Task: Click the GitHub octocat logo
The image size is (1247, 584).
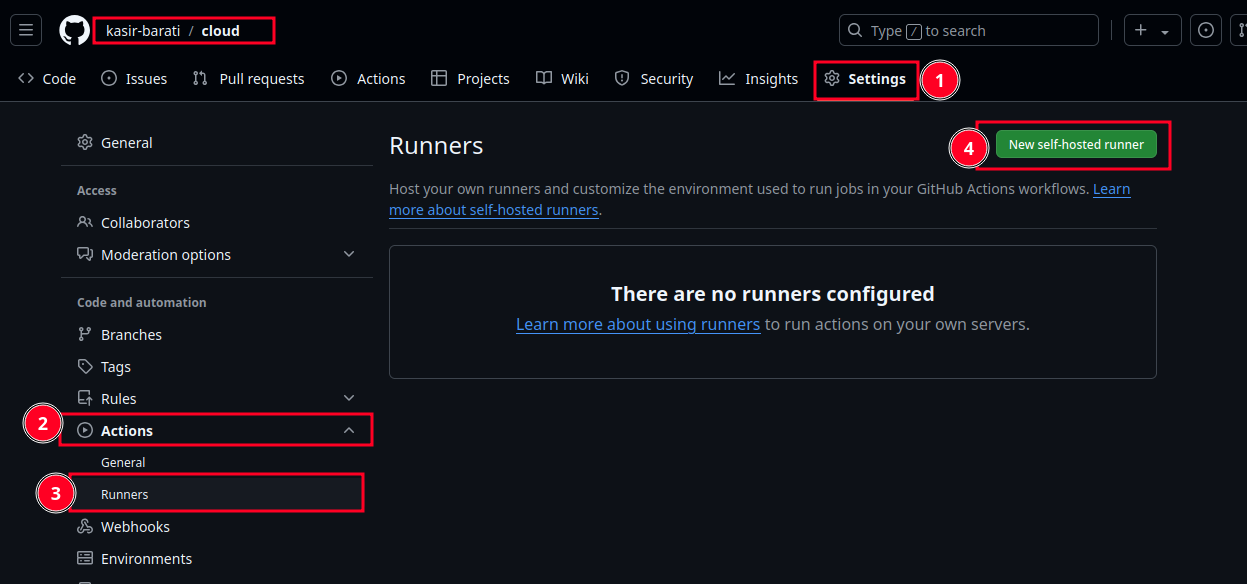Action: [x=73, y=29]
